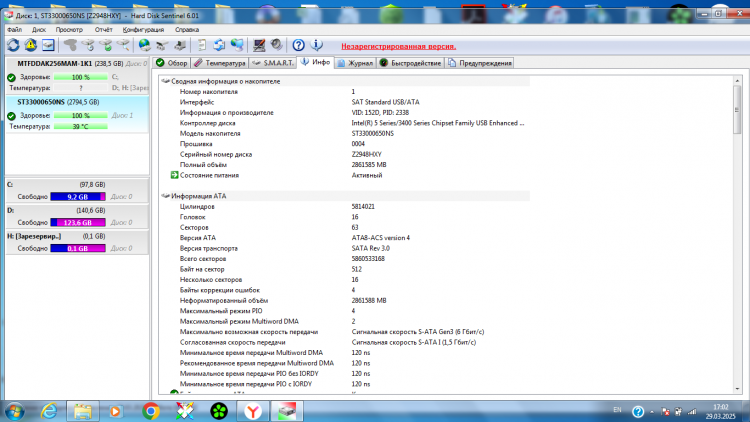Open Windows Explorer folder on the taskbar
Viewport: 750px width, 422px height.
(83, 411)
